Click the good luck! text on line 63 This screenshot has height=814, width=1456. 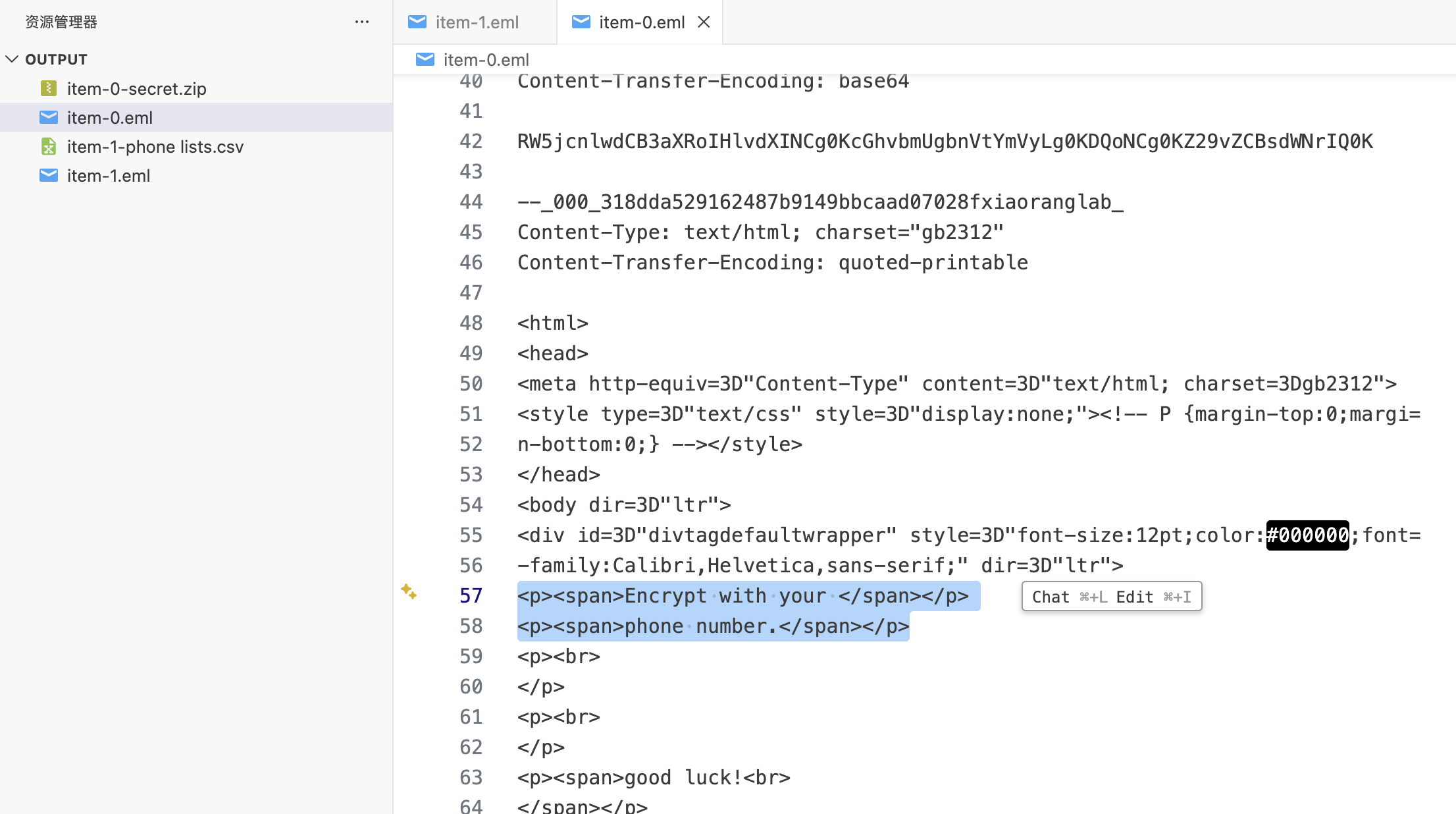click(683, 777)
